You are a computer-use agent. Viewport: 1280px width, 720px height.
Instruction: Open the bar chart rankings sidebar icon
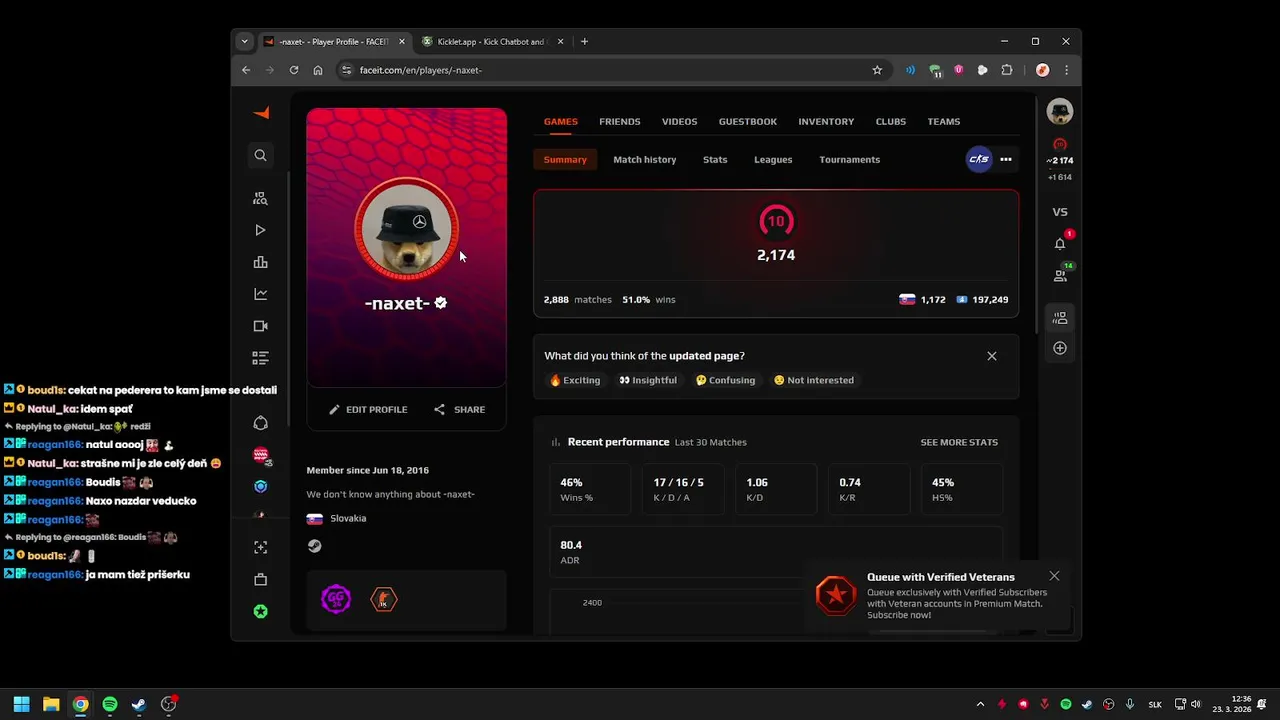260,262
